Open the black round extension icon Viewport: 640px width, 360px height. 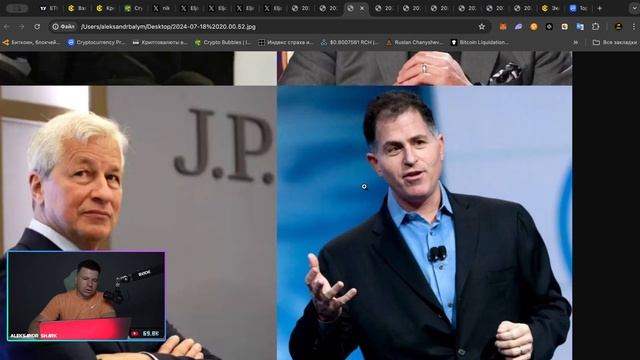pyautogui.click(x=549, y=27)
